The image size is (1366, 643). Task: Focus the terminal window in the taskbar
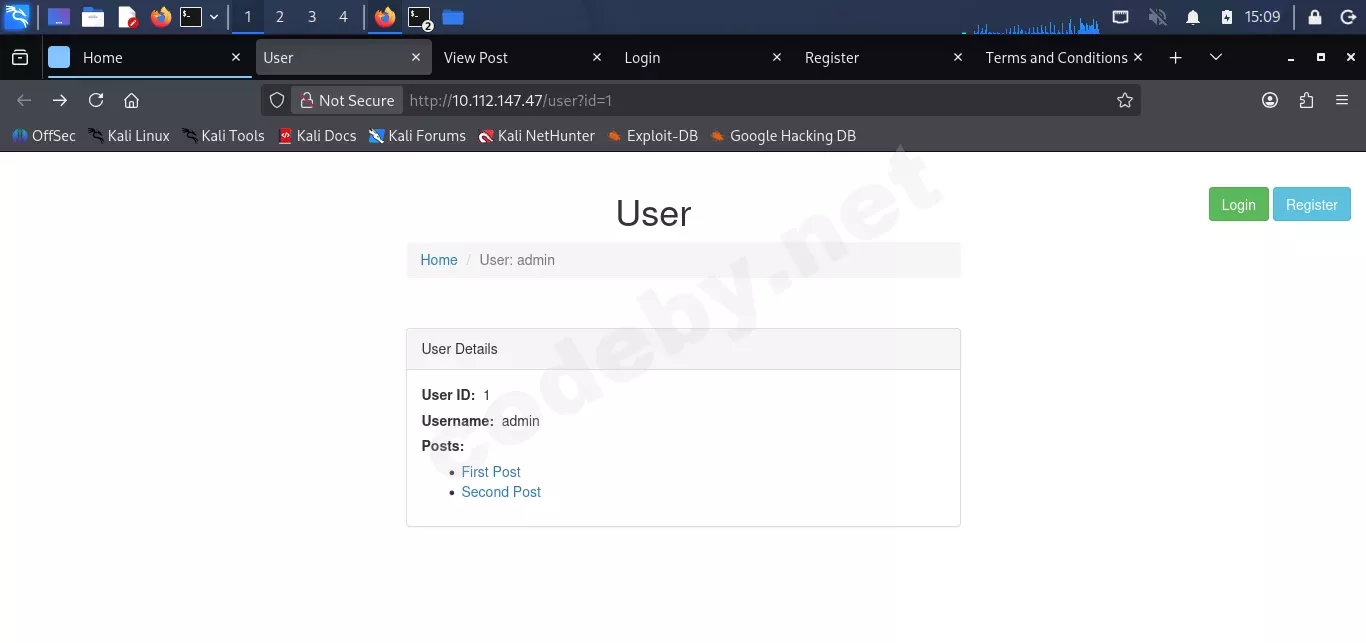point(420,17)
